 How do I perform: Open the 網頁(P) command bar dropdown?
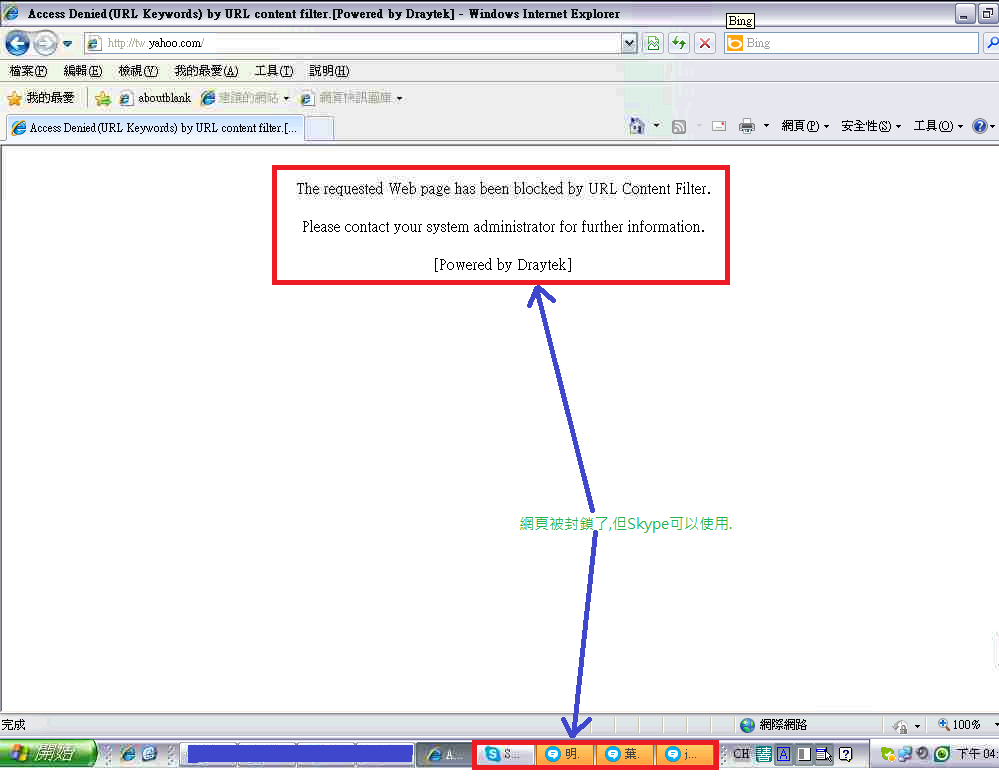804,126
